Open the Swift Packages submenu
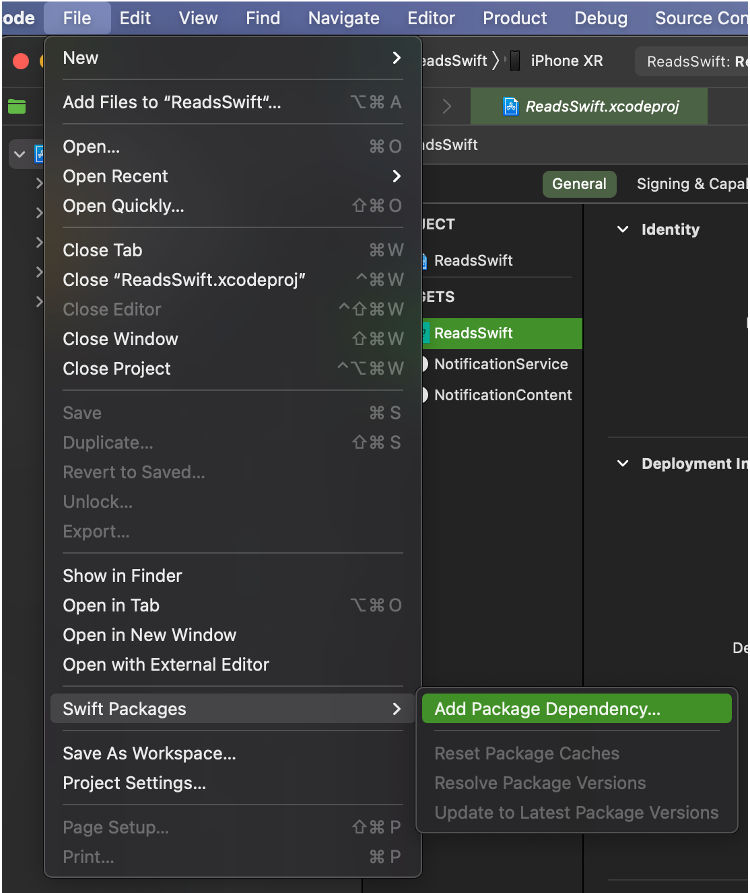The height and width of the screenshot is (893, 750). pos(232,709)
